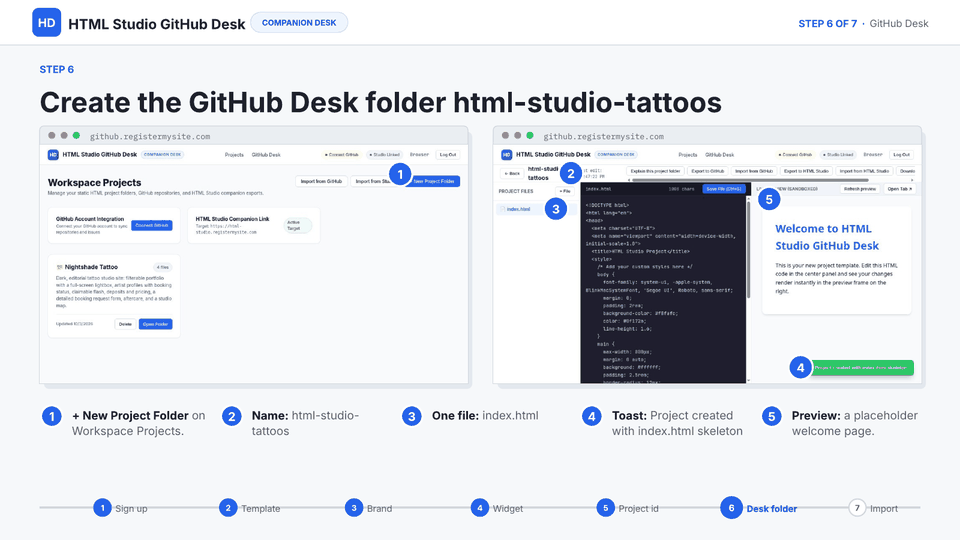Click Save File button in code editor

pos(724,189)
